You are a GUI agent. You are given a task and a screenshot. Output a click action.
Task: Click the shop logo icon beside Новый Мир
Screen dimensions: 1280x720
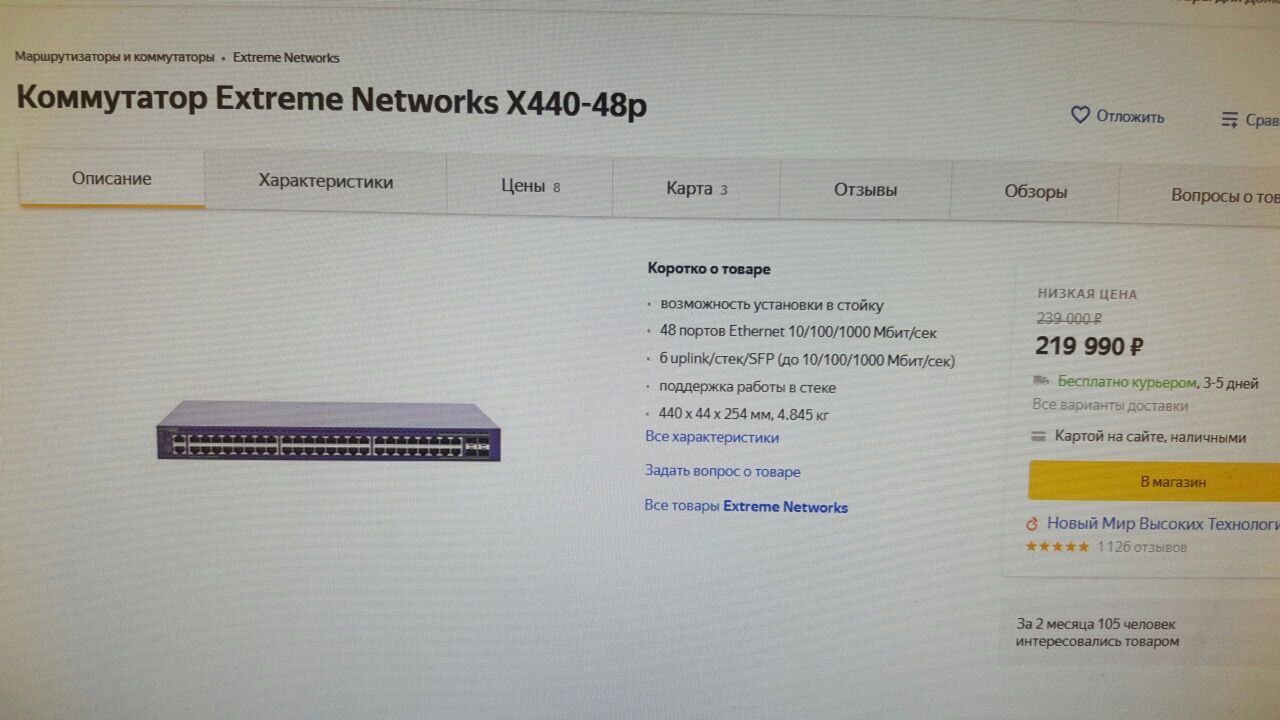tap(1033, 524)
